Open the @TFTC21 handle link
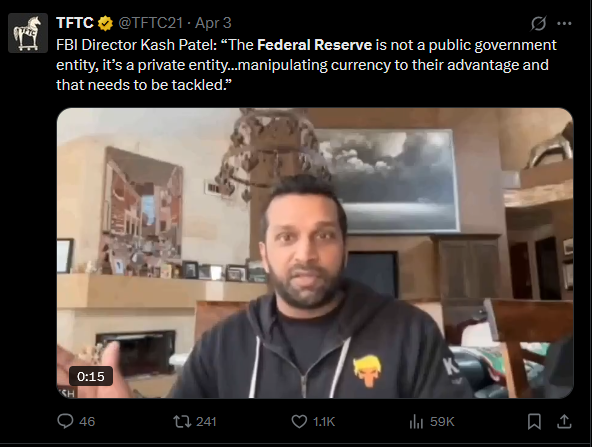Image resolution: width=592 pixels, height=447 pixels. [150, 23]
